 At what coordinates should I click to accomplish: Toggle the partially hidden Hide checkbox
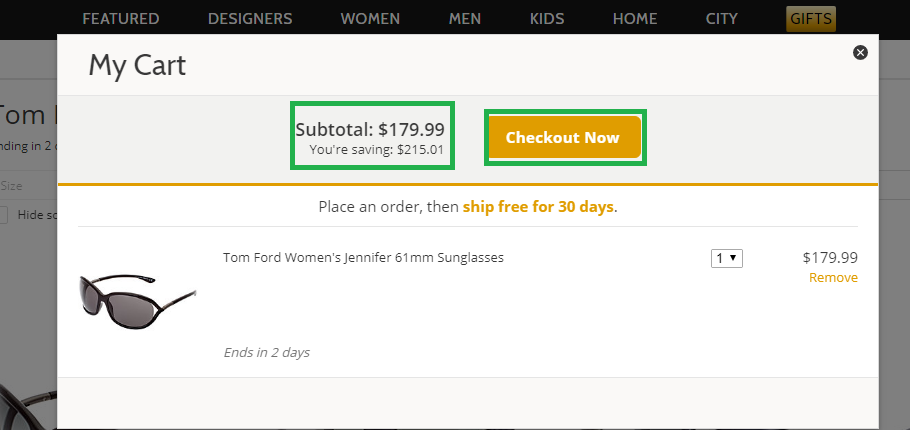3,215
